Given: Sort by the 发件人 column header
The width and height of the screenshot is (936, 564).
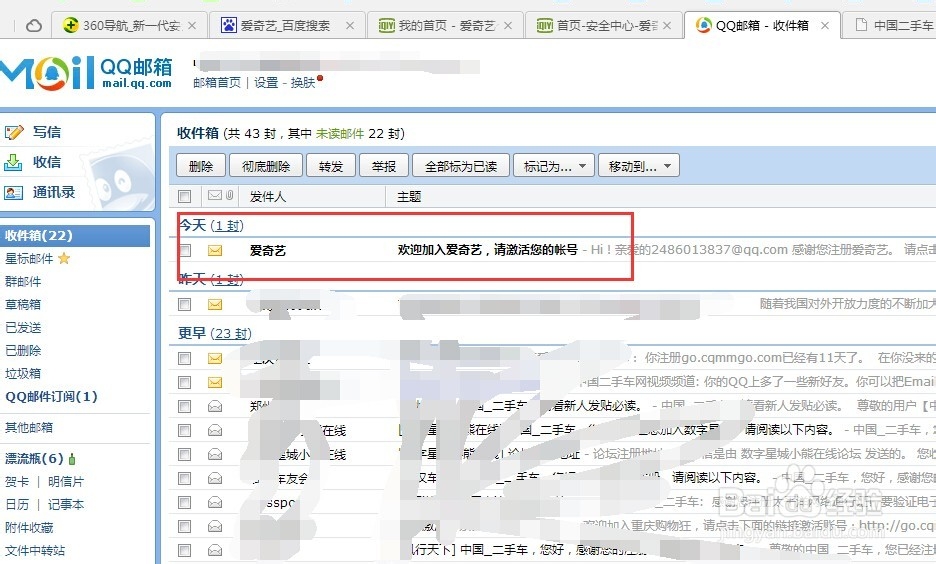Looking at the screenshot, I should pos(267,196).
